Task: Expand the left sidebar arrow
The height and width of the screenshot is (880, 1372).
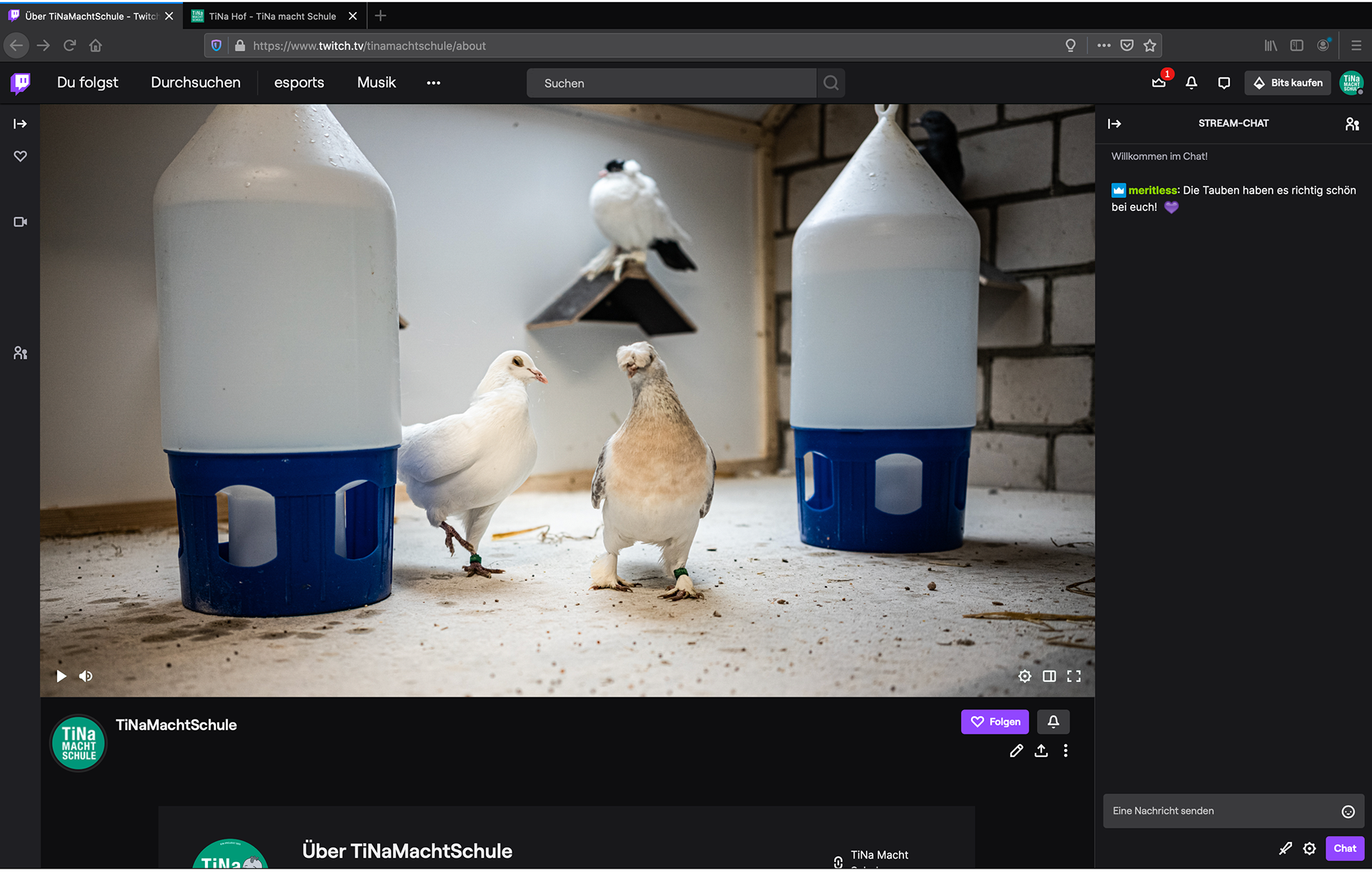Action: [20, 124]
